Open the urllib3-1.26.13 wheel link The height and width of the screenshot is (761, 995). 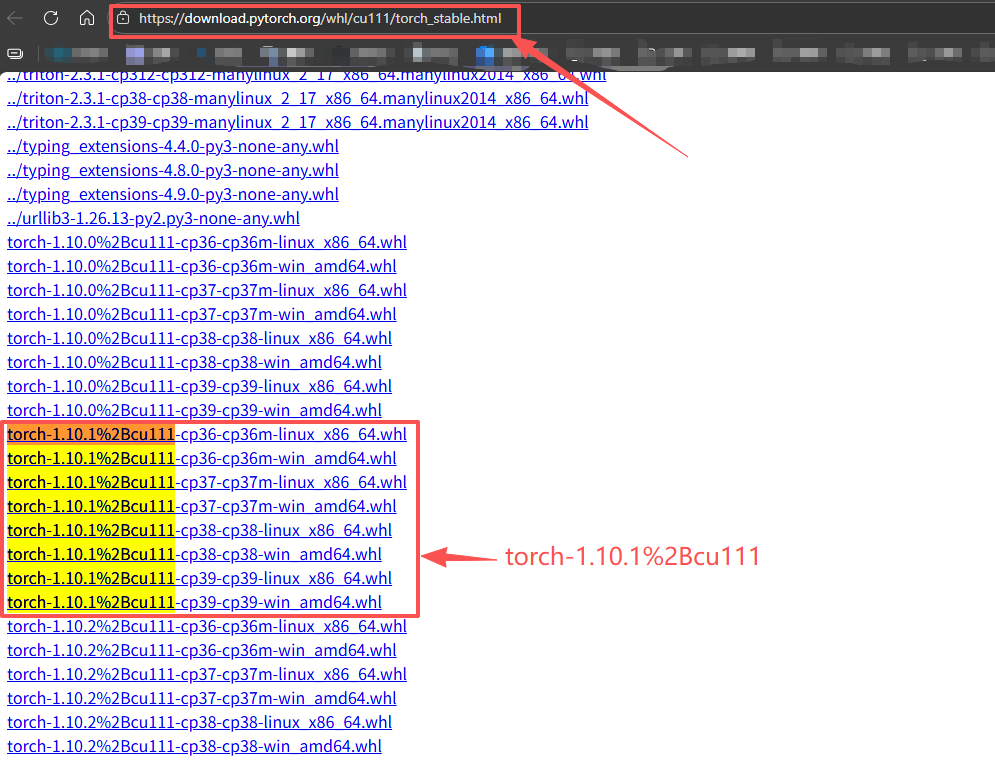[153, 218]
